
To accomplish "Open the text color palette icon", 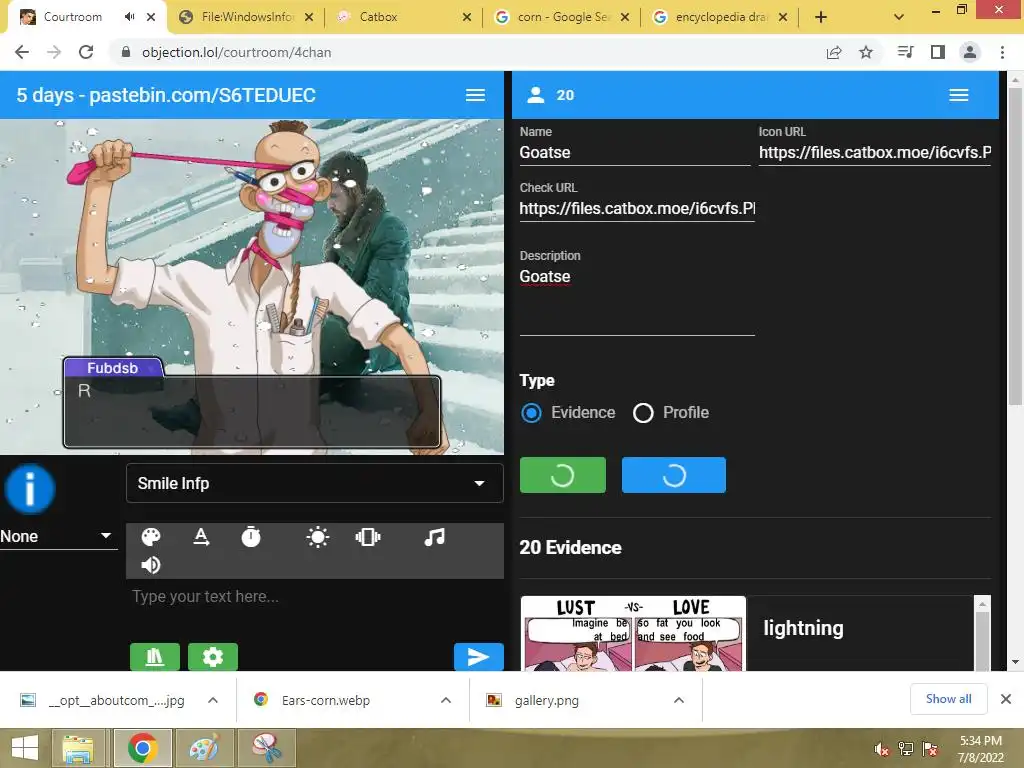I will pos(151,537).
